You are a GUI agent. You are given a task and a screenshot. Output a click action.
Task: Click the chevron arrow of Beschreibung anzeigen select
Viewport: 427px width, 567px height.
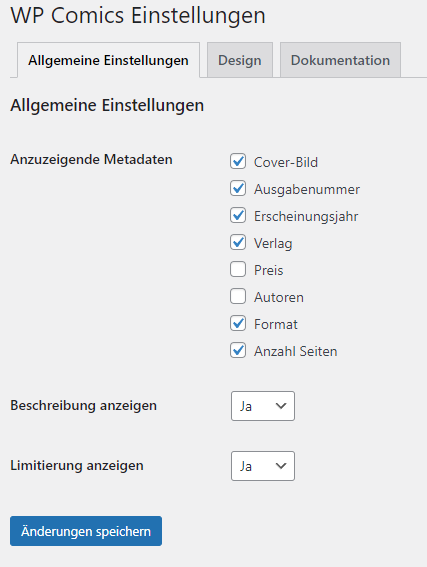(x=281, y=406)
